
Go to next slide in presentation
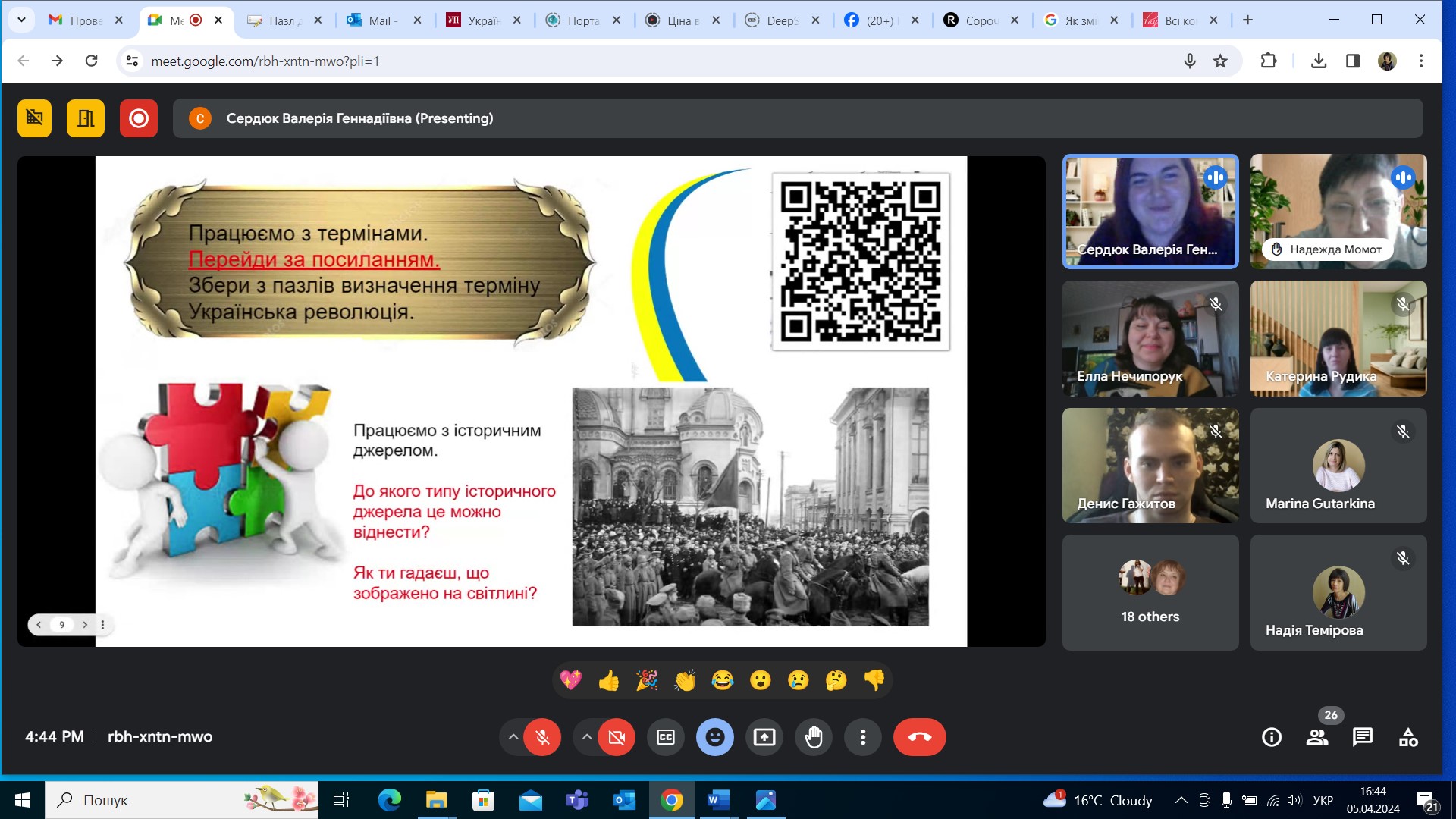85,625
